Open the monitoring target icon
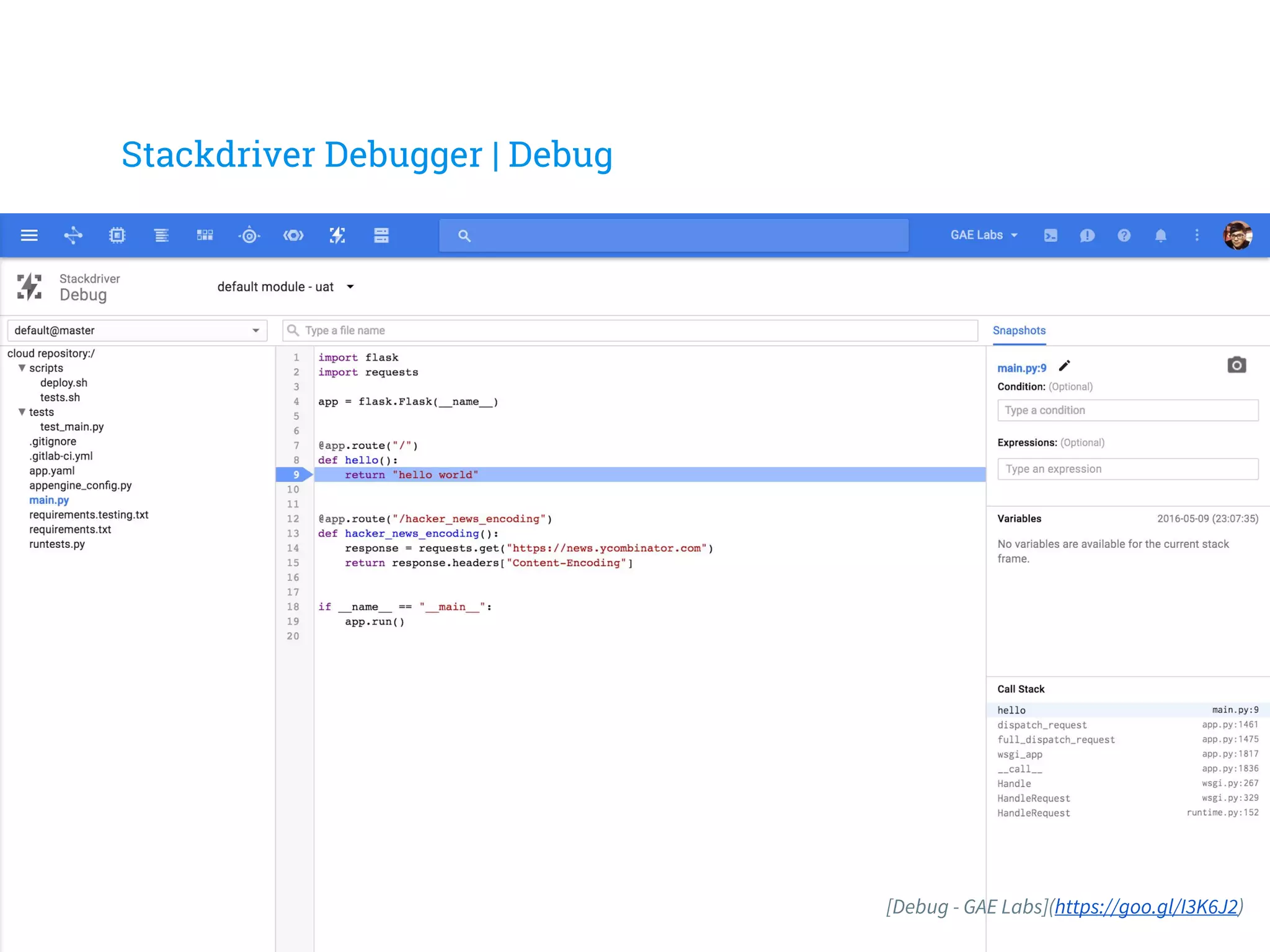This screenshot has width=1270, height=952. [249, 236]
